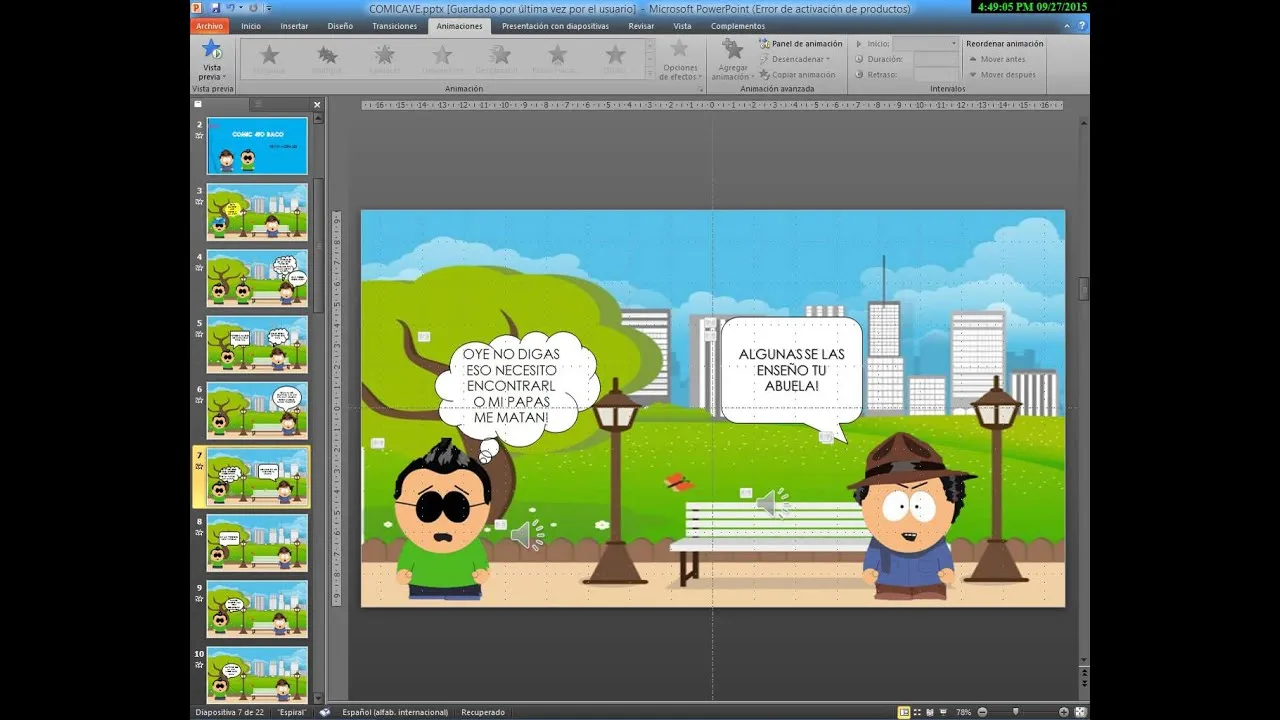
Task: Switch to the Vista ribbon tab
Action: tap(682, 26)
